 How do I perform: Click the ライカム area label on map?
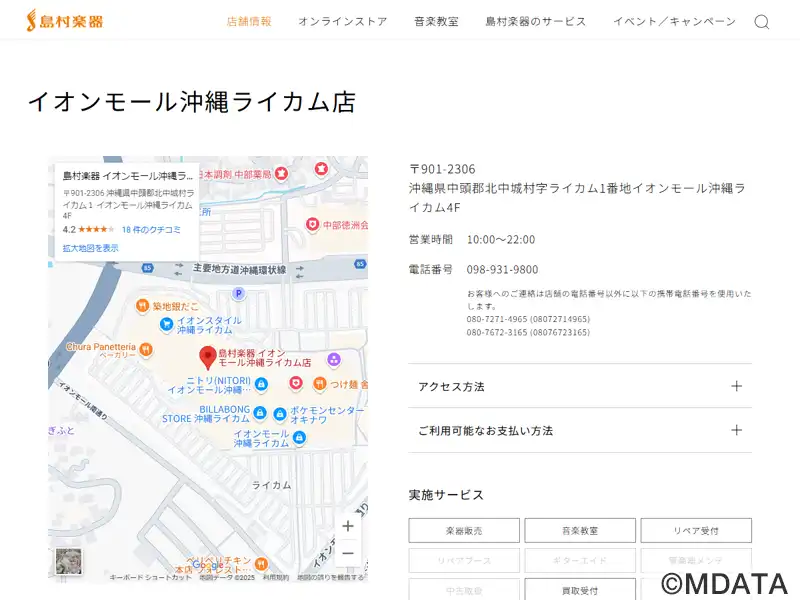[x=271, y=485]
